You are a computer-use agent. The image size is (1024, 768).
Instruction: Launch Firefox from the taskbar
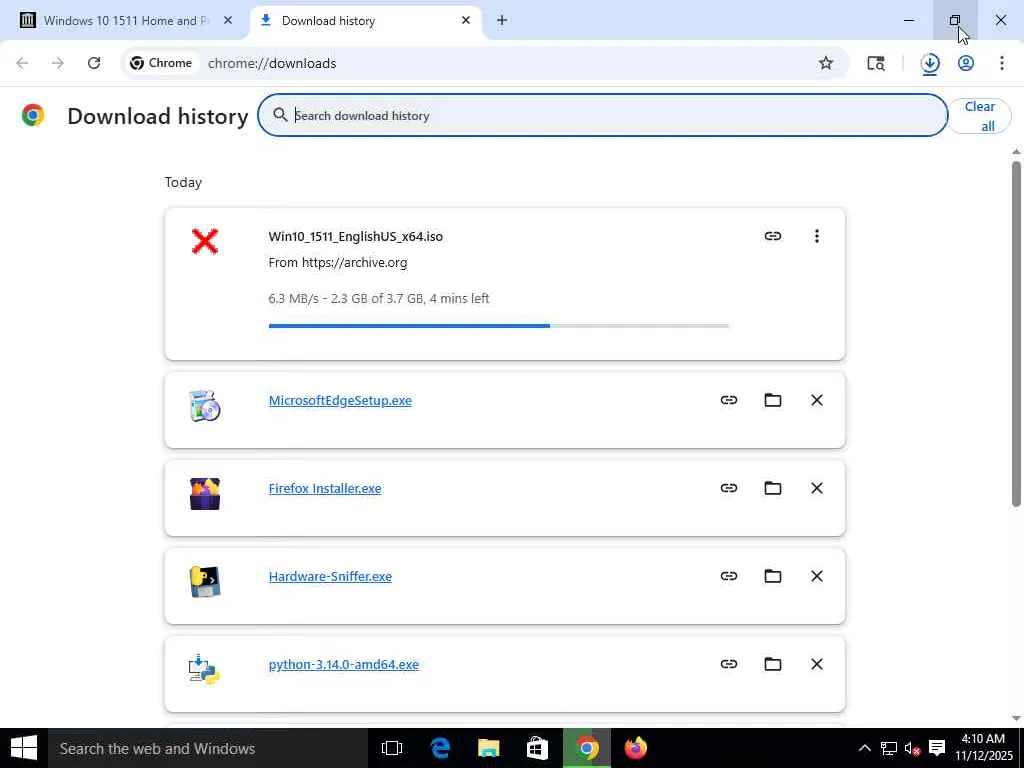635,748
